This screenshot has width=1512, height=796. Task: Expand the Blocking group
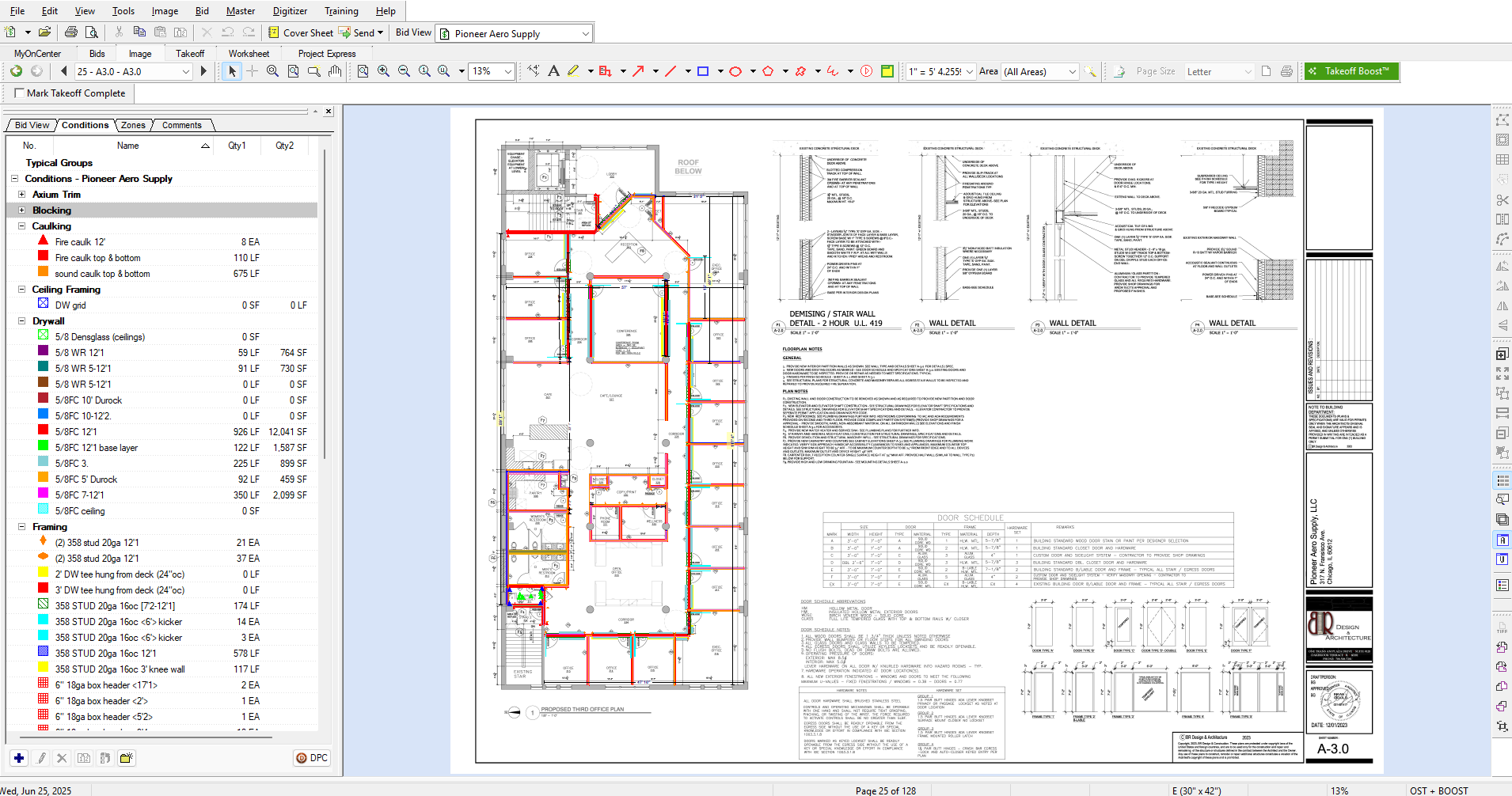coord(22,210)
